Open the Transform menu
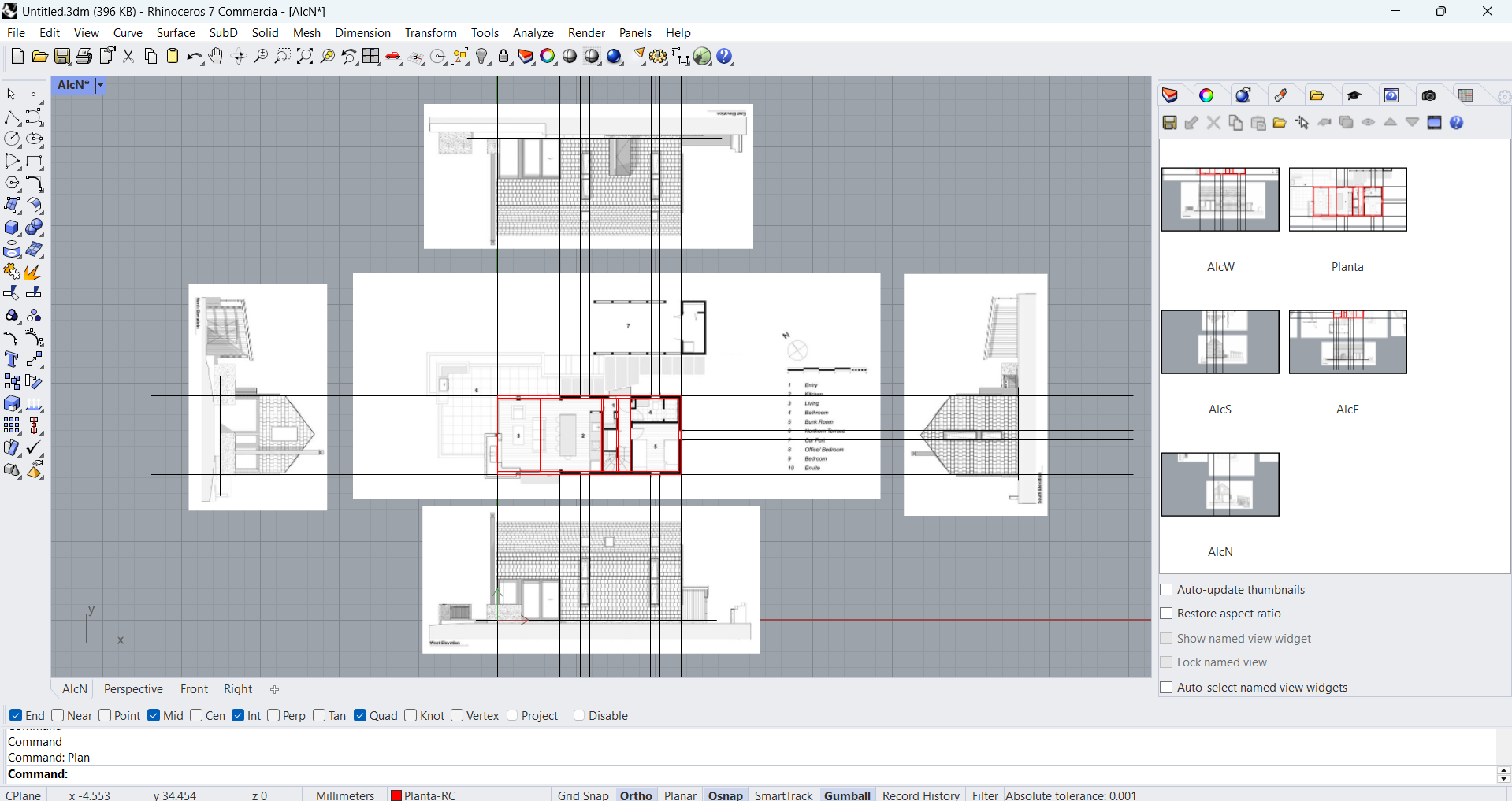Viewport: 1512px width, 801px height. point(430,32)
